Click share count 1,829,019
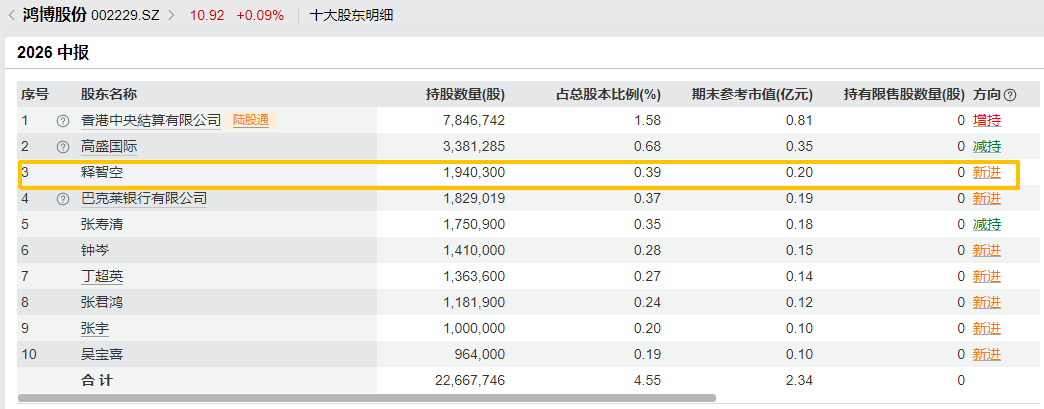 coord(473,199)
